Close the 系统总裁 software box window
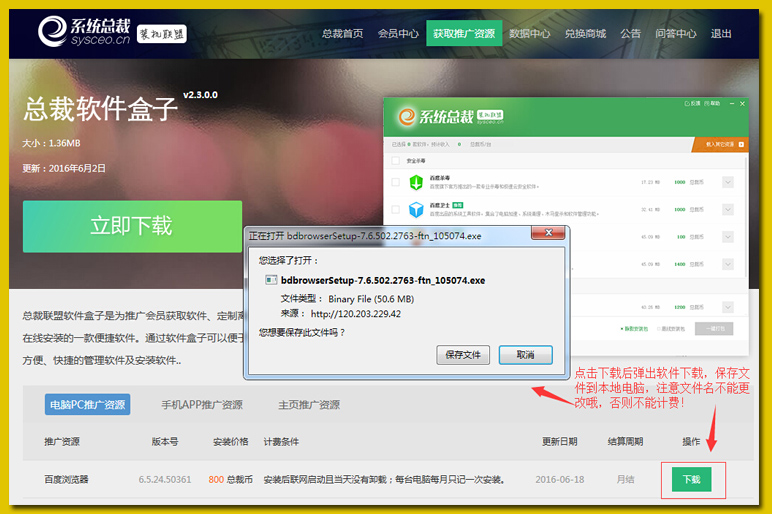772x514 pixels. click(742, 103)
